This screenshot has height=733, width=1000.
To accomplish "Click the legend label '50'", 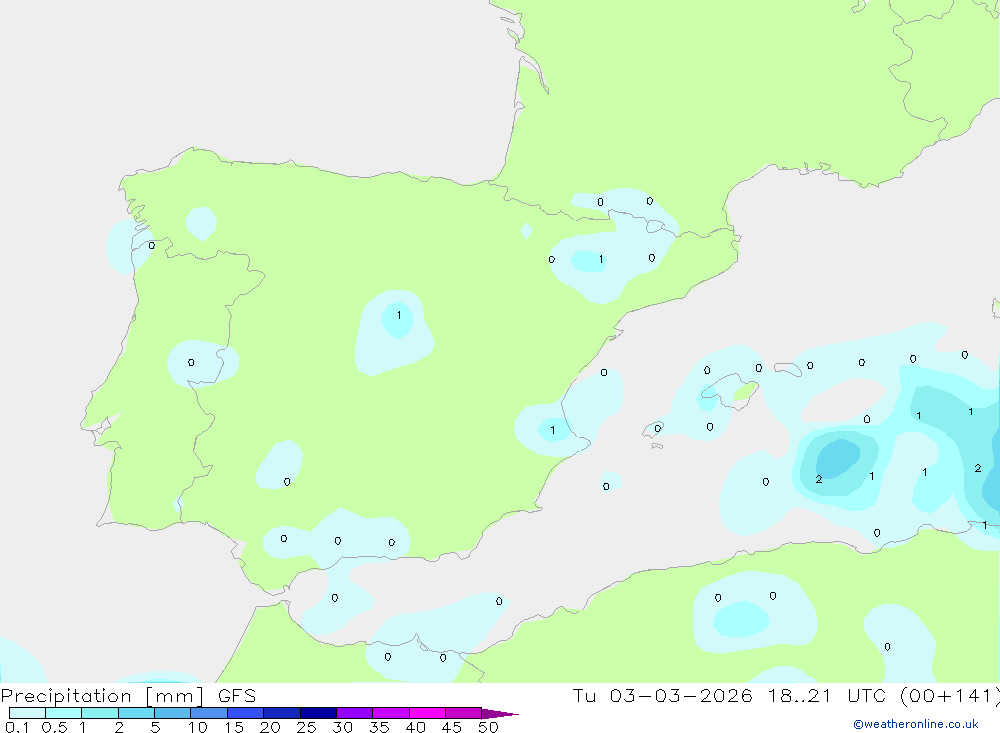I will (x=488, y=727).
